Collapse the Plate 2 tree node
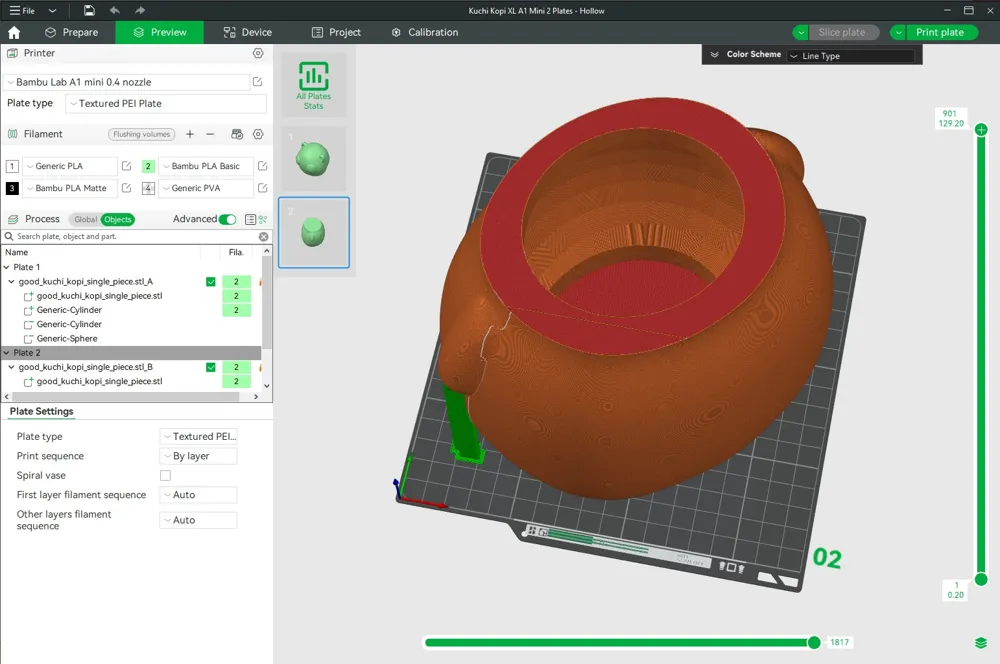1000x664 pixels. (x=6, y=353)
